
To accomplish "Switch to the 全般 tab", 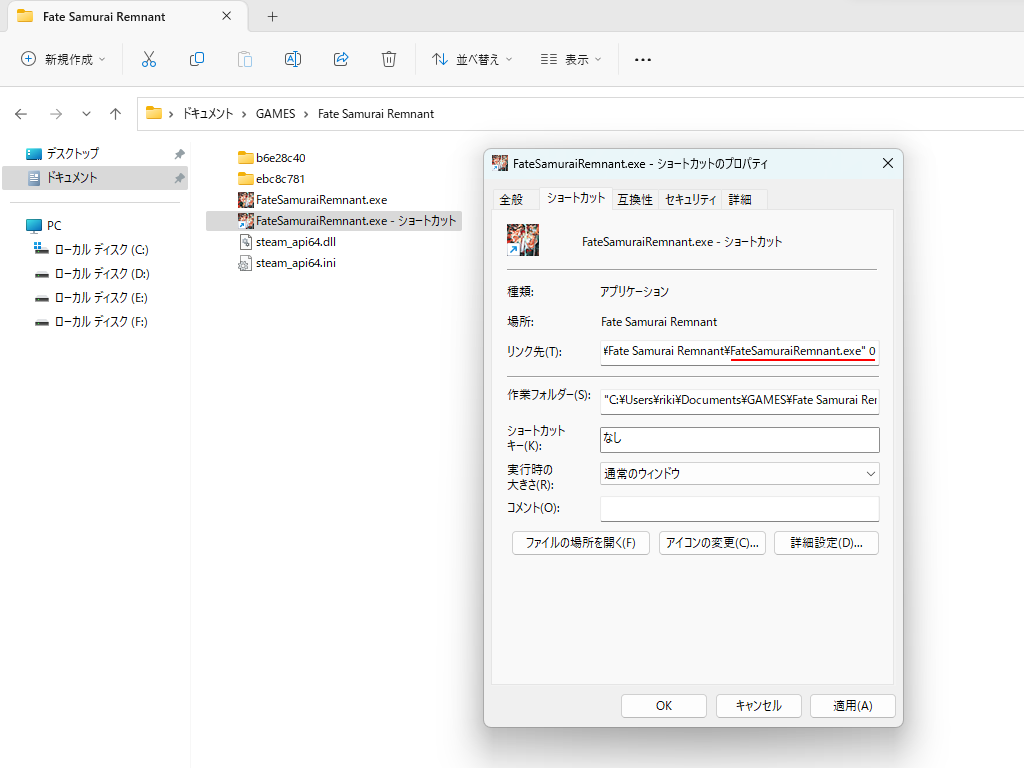I will pyautogui.click(x=511, y=200).
